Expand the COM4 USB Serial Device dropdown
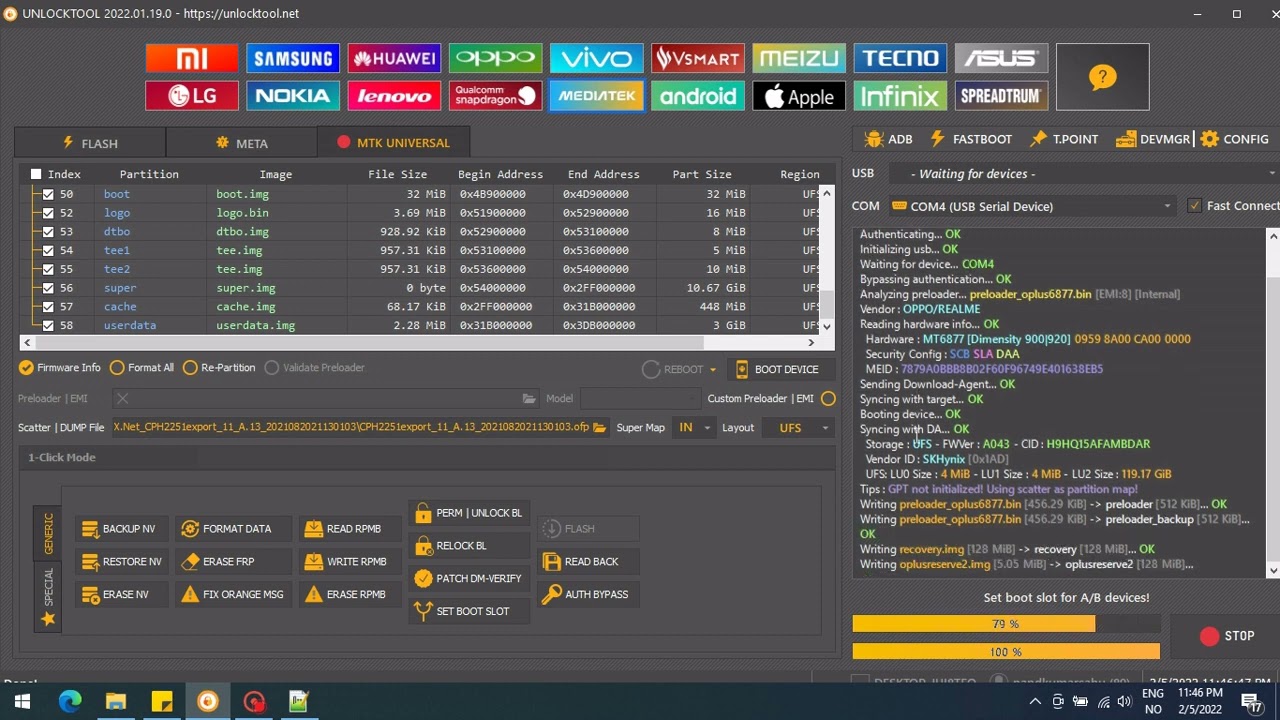The height and width of the screenshot is (720, 1280). (1032, 206)
